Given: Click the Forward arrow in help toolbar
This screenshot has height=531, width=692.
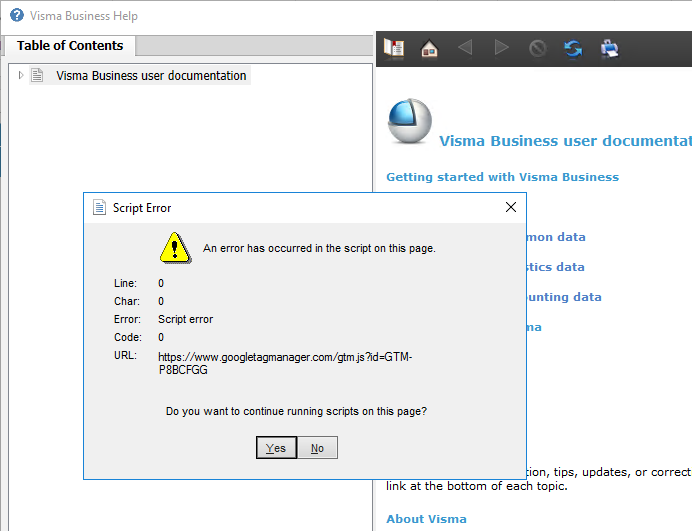Looking at the screenshot, I should point(501,48).
